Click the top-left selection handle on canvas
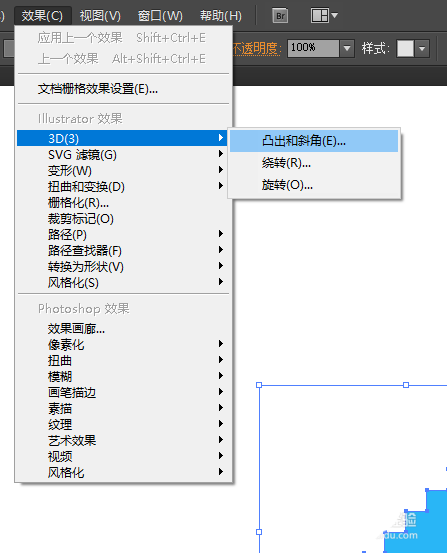447x553 pixels. tap(259, 385)
